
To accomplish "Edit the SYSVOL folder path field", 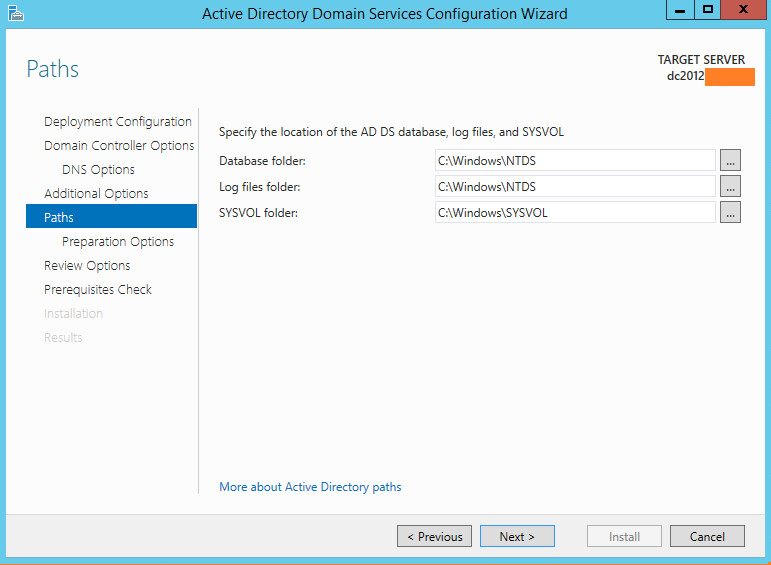I will pos(575,212).
